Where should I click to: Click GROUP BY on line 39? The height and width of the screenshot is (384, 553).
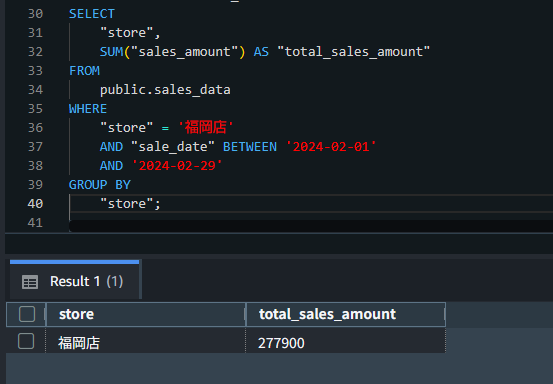pyautogui.click(x=99, y=185)
